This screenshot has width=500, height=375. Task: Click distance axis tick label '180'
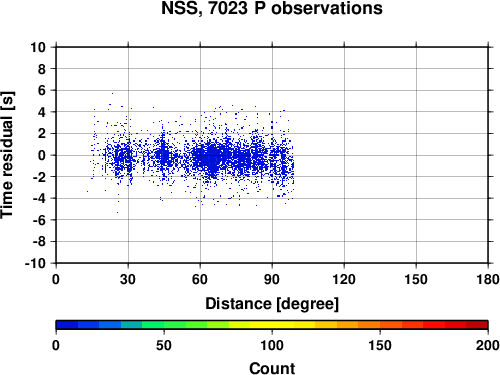point(488,279)
